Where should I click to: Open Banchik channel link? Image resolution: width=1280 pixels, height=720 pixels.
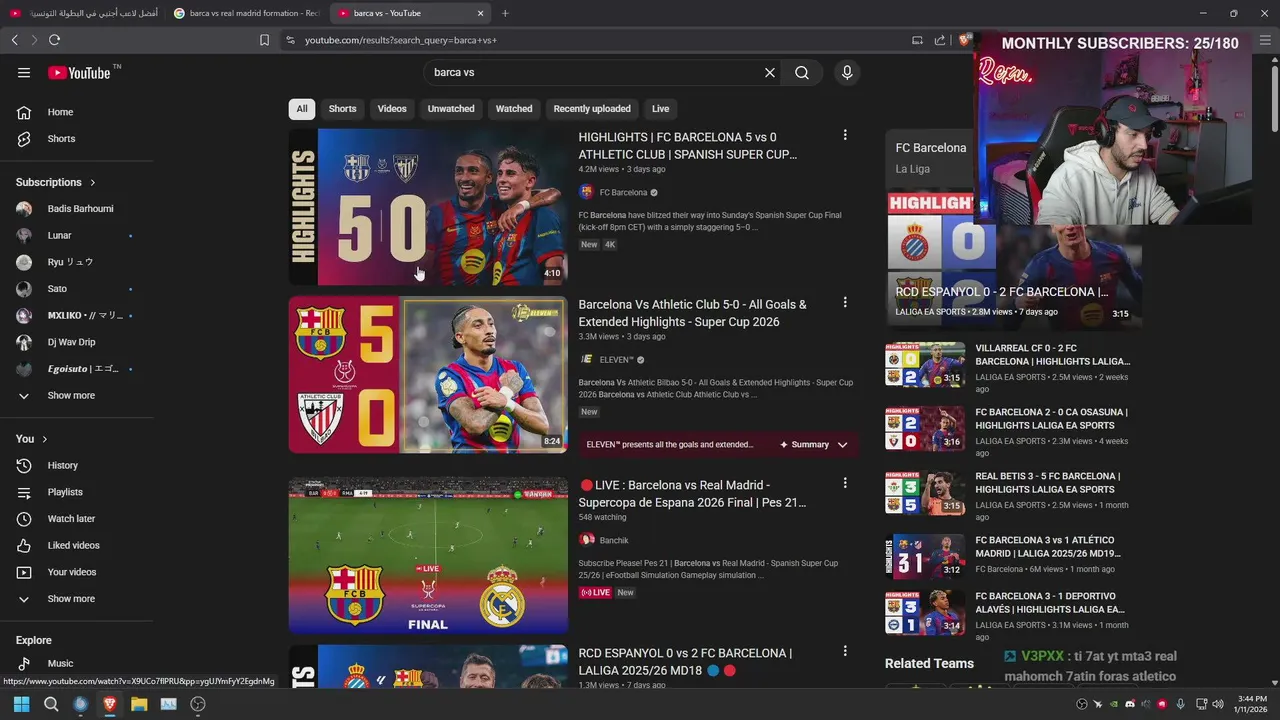614,540
